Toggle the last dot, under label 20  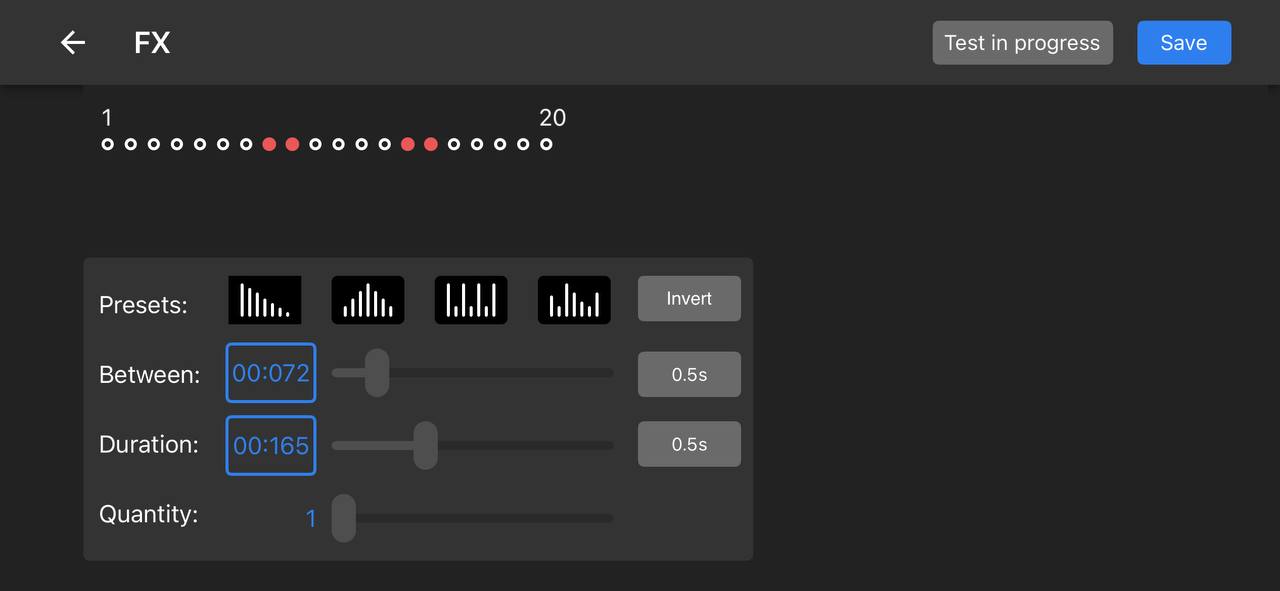546,144
